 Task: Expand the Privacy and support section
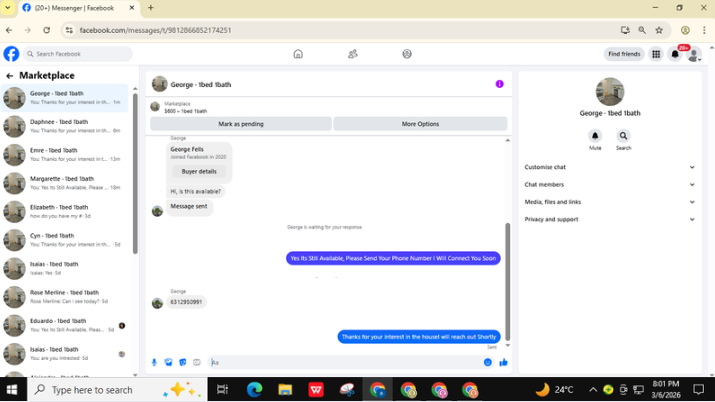(610, 219)
